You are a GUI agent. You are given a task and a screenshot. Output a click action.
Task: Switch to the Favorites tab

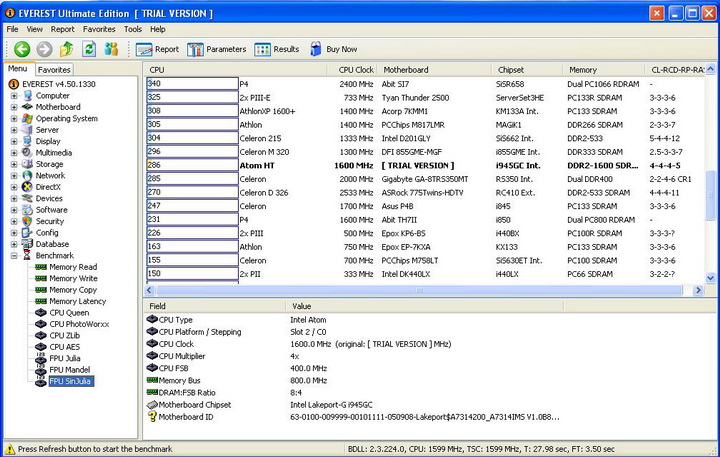click(54, 70)
